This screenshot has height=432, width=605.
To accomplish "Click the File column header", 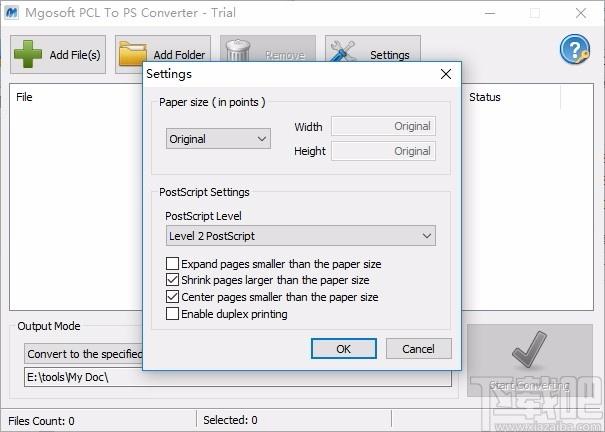I will [24, 97].
